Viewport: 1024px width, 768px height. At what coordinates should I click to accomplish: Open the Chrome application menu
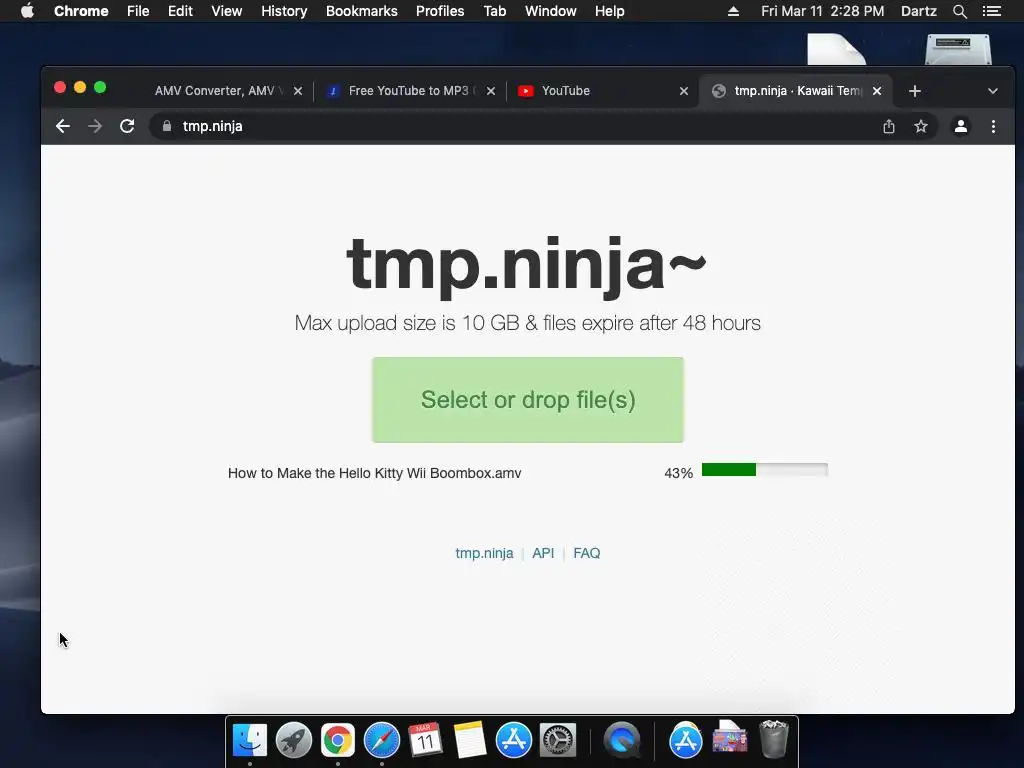[x=81, y=11]
